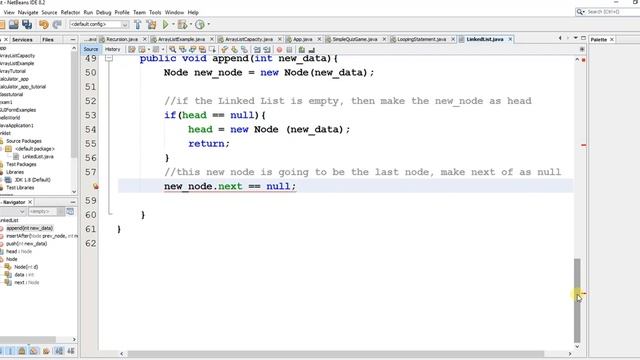Click the Shift Line Right editor icon
The width and height of the screenshot is (640, 360).
[x=267, y=49]
